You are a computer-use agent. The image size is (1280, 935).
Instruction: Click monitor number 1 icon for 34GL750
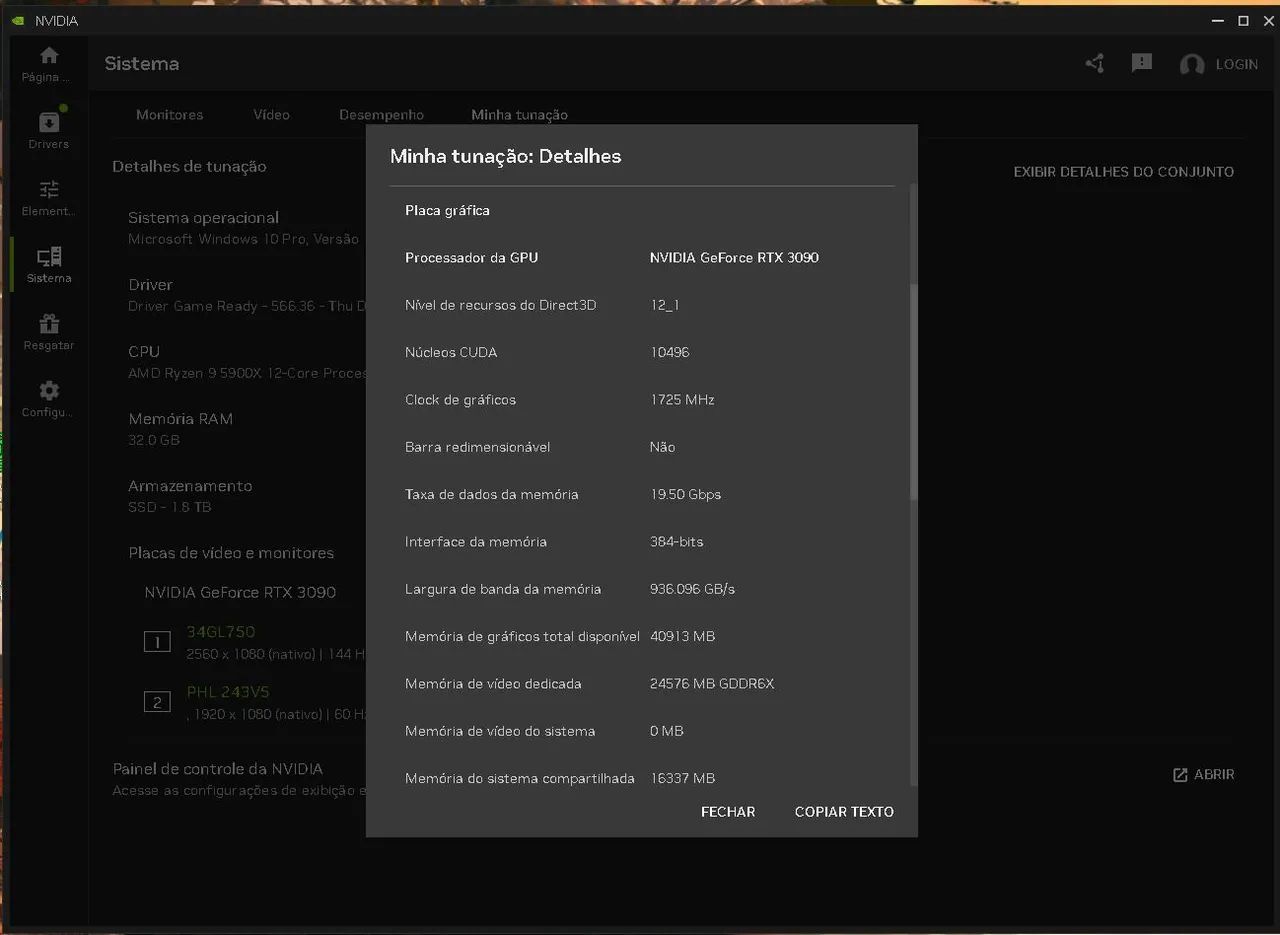tap(157, 642)
